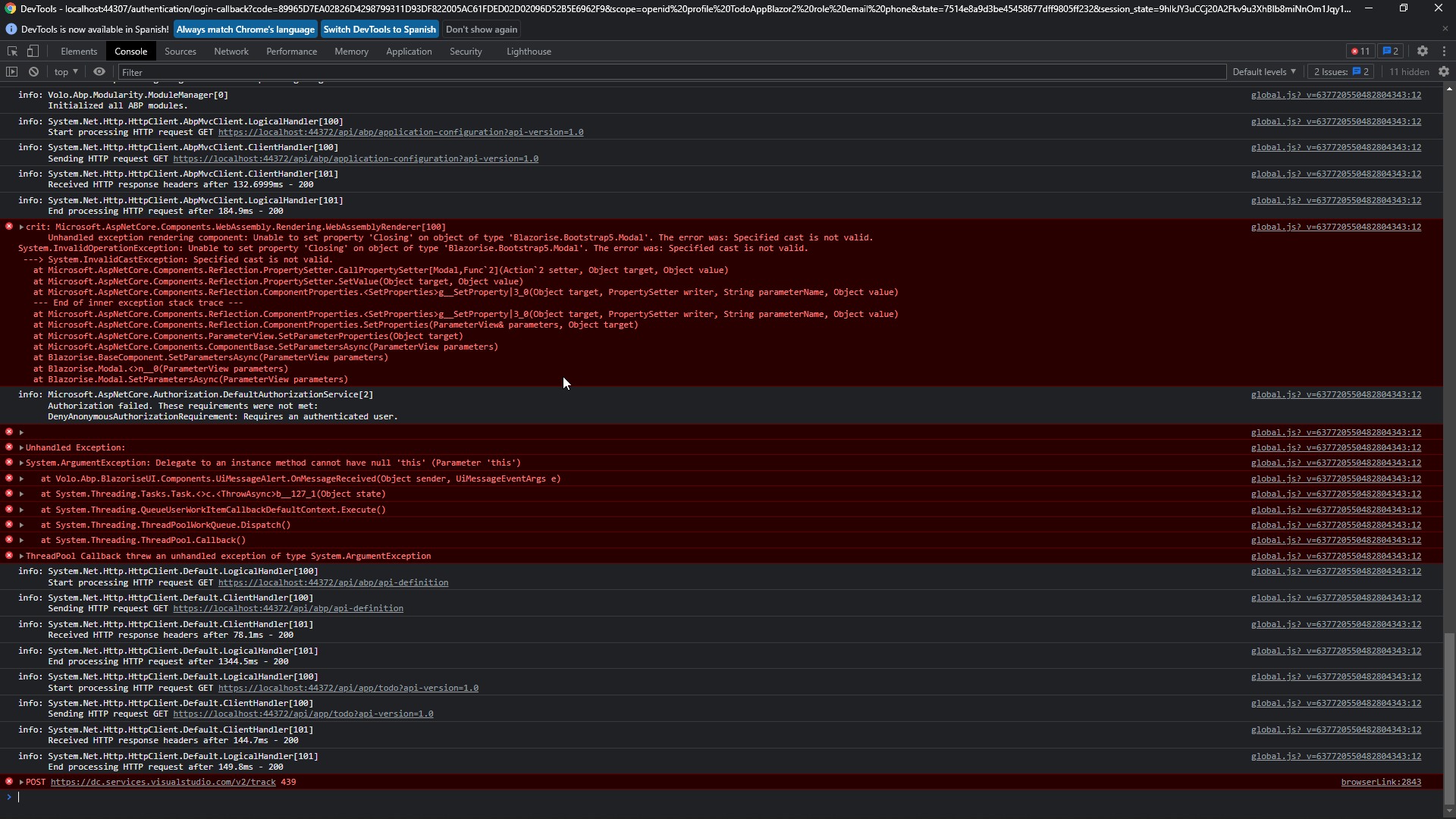Open the Application tab

click(x=409, y=52)
